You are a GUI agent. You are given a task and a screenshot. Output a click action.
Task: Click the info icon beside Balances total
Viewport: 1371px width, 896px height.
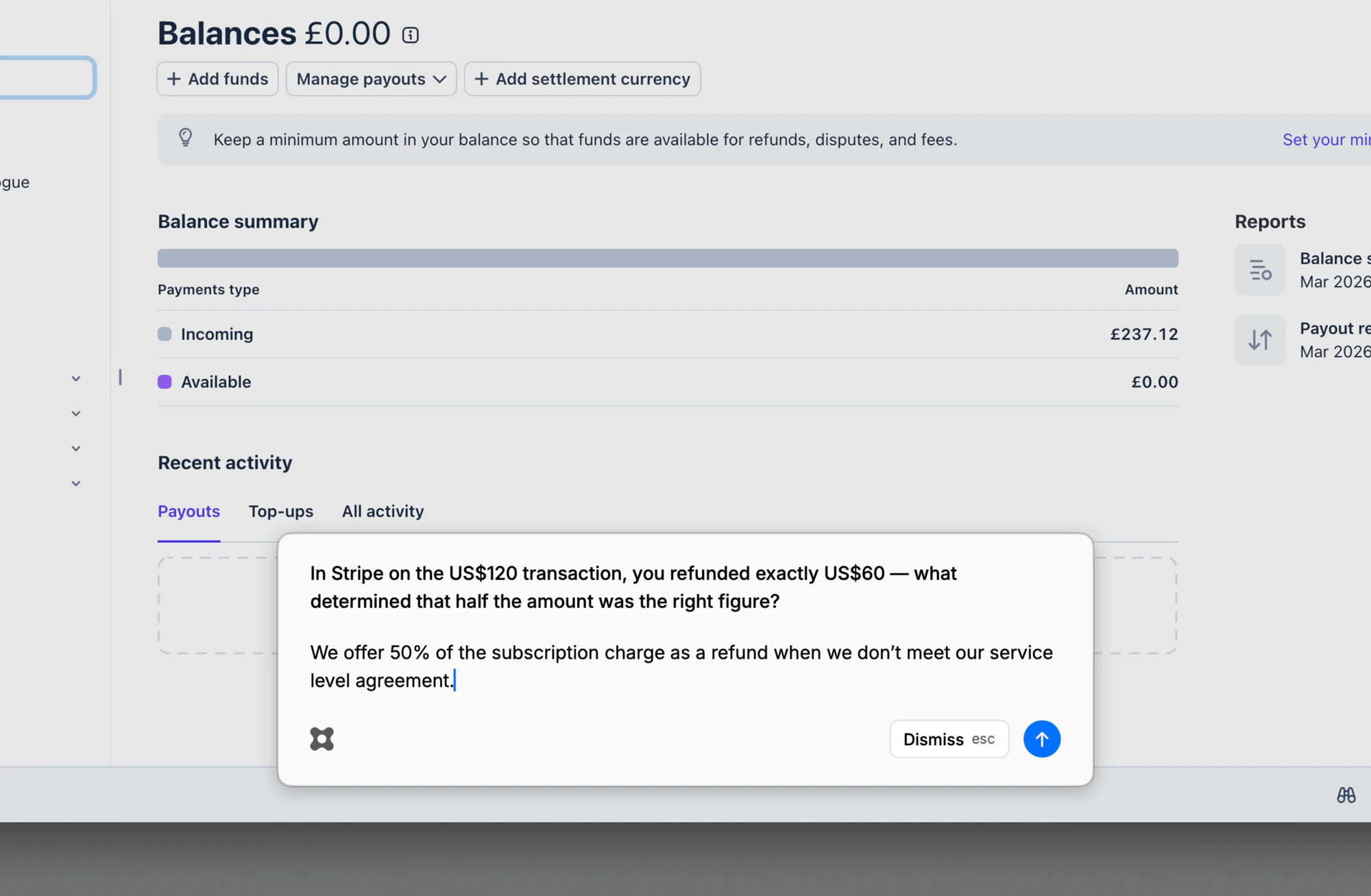(410, 35)
